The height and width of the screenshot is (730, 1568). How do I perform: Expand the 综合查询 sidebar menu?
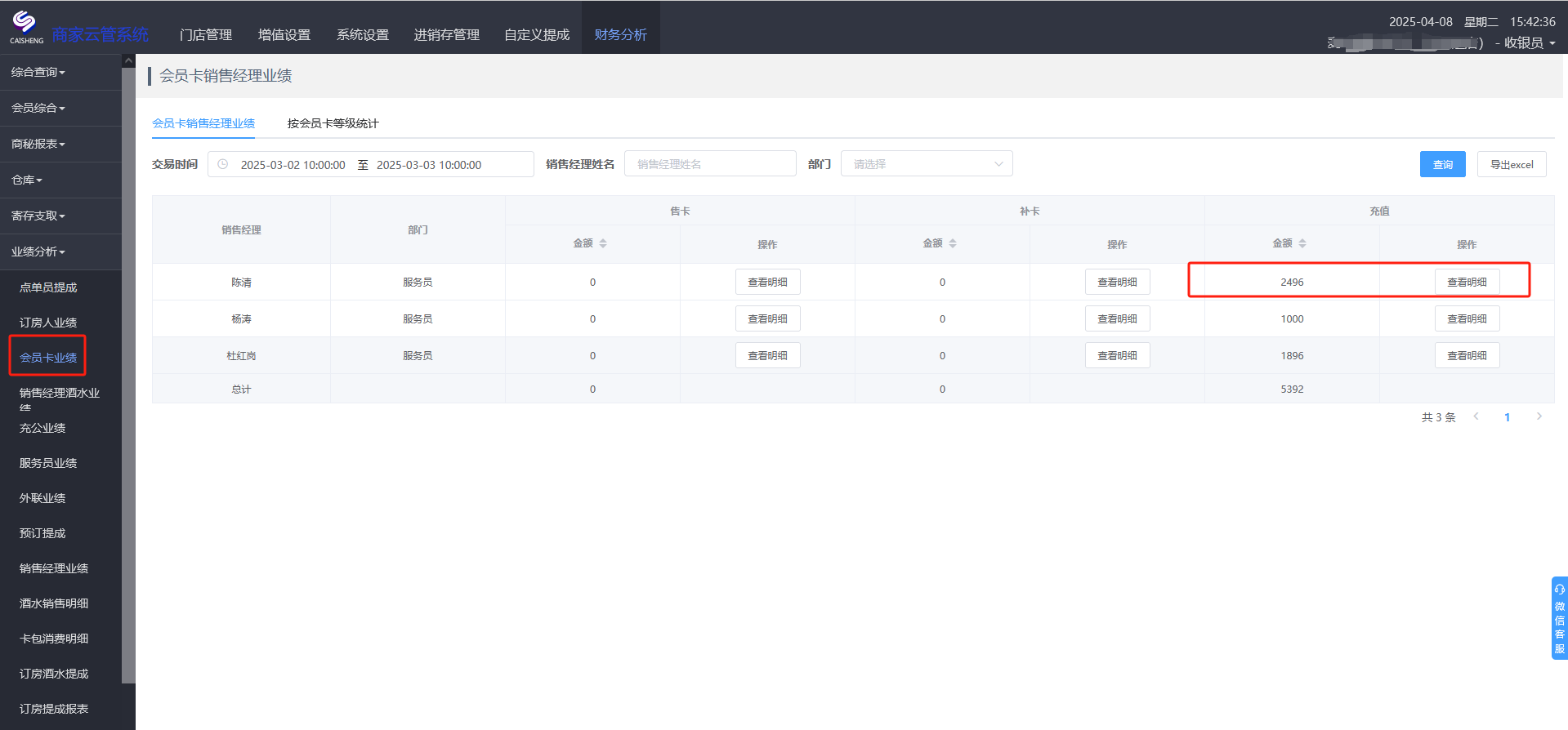click(60, 72)
